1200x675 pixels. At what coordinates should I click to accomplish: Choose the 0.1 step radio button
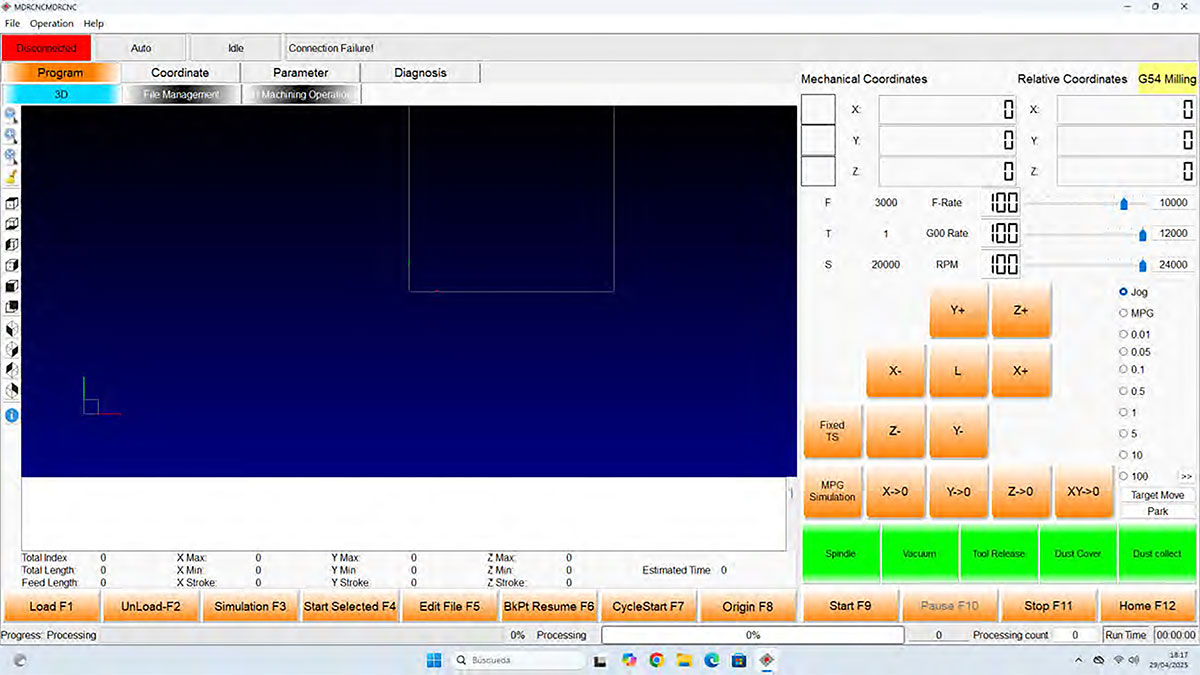pyautogui.click(x=1124, y=369)
